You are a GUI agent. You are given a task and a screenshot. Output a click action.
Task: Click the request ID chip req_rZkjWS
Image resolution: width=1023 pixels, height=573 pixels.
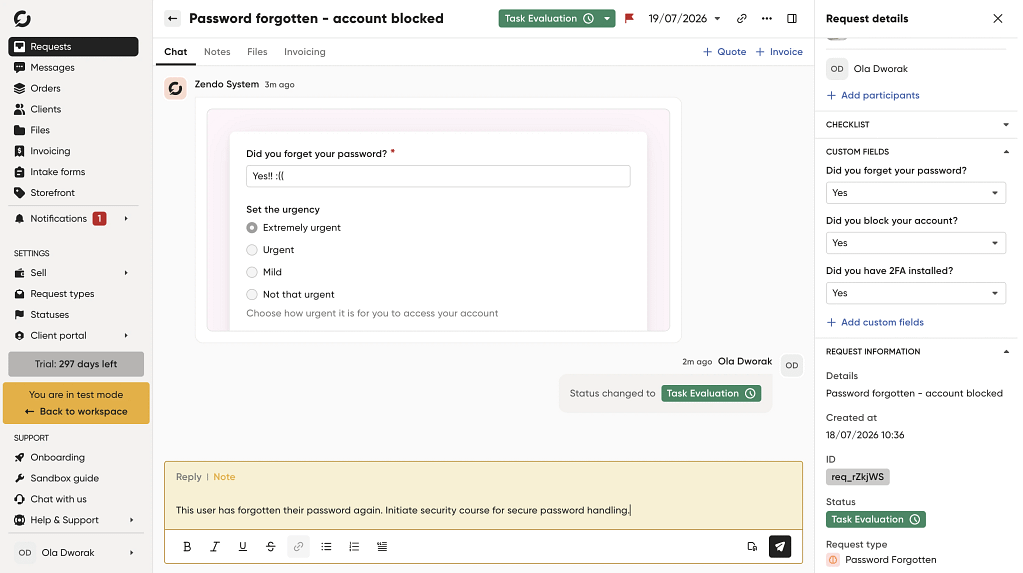[x=857, y=477]
